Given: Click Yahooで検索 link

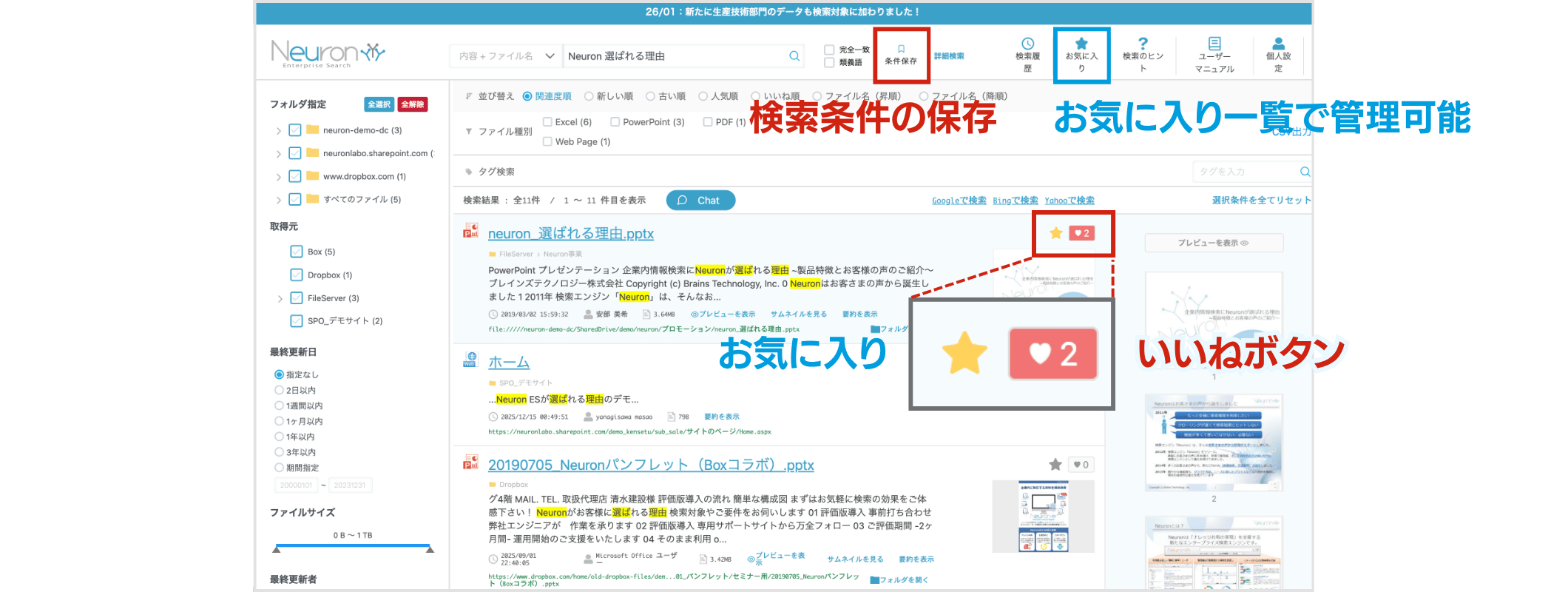Looking at the screenshot, I should point(1069,201).
